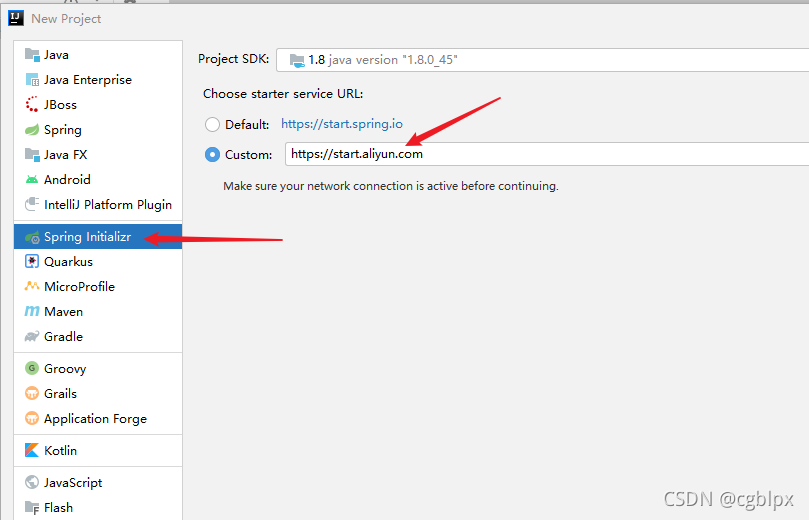Viewport: 809px width, 520px height.
Task: Click the Flash folder icon
Action: (32, 508)
